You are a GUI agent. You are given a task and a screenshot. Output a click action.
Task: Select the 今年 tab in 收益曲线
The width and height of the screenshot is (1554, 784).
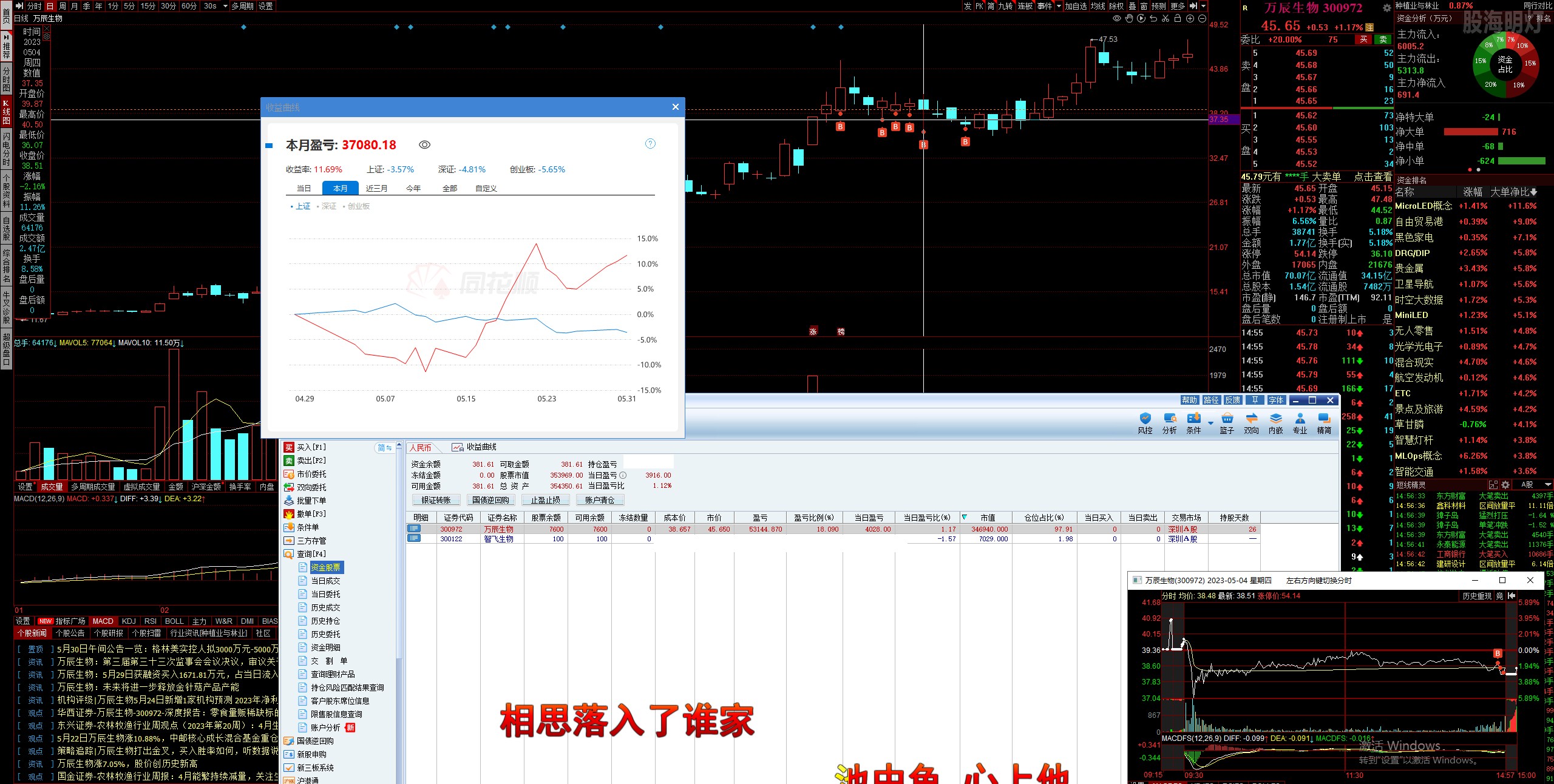(x=413, y=189)
